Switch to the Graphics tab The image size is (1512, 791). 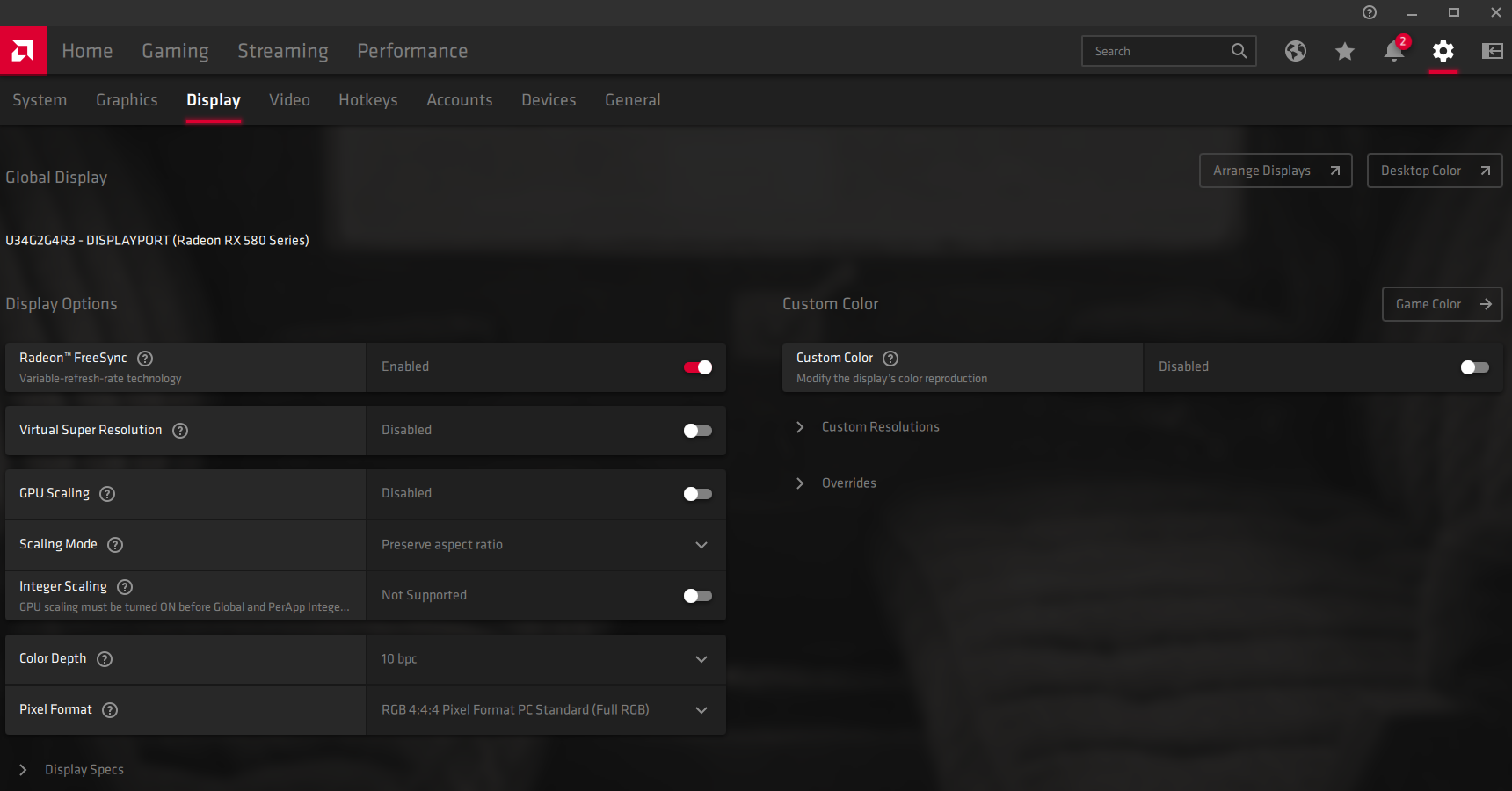pos(127,100)
